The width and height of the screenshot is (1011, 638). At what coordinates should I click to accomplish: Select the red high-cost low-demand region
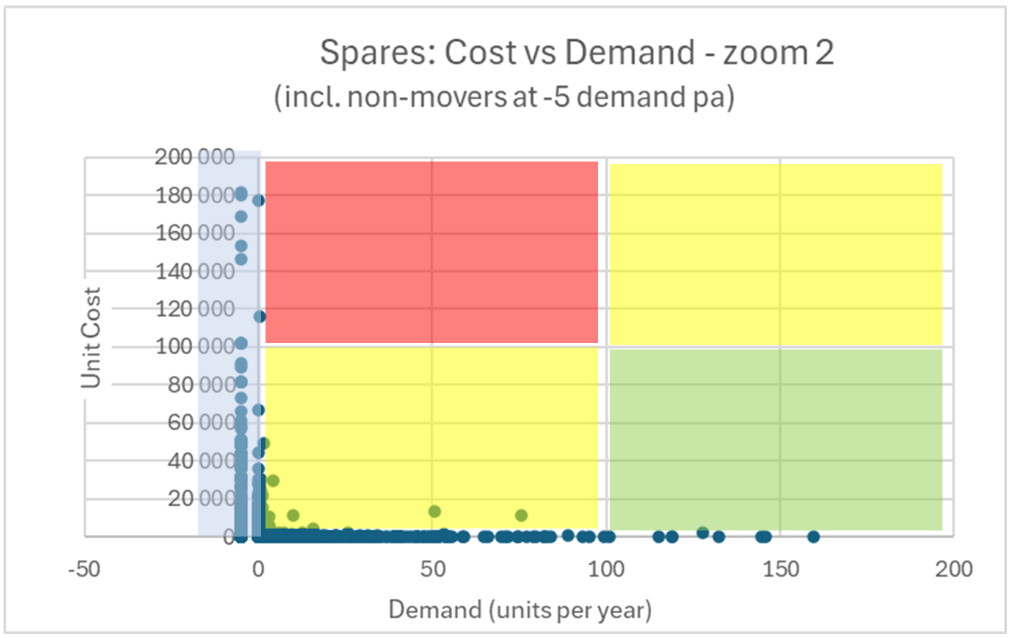(x=428, y=250)
